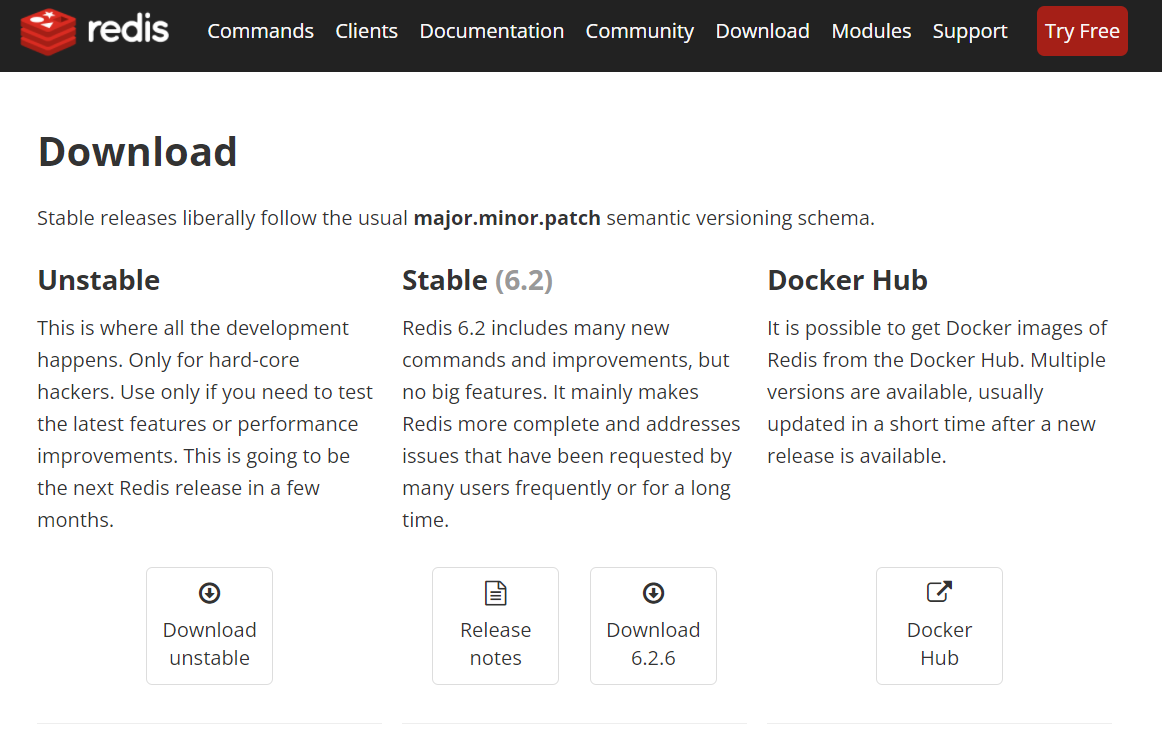Click the download arrow icon for 6.2.6
Image resolution: width=1162 pixels, height=737 pixels.
653,593
